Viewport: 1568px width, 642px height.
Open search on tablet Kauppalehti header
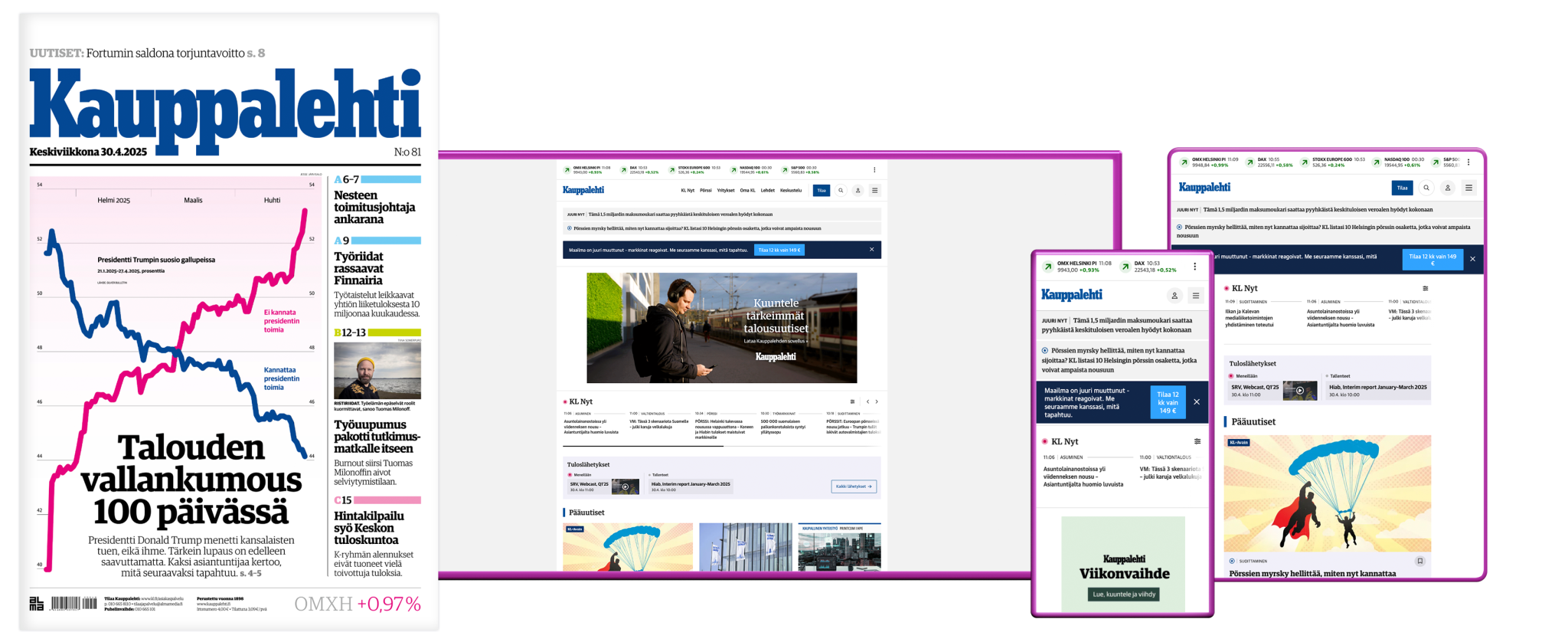[x=1426, y=188]
